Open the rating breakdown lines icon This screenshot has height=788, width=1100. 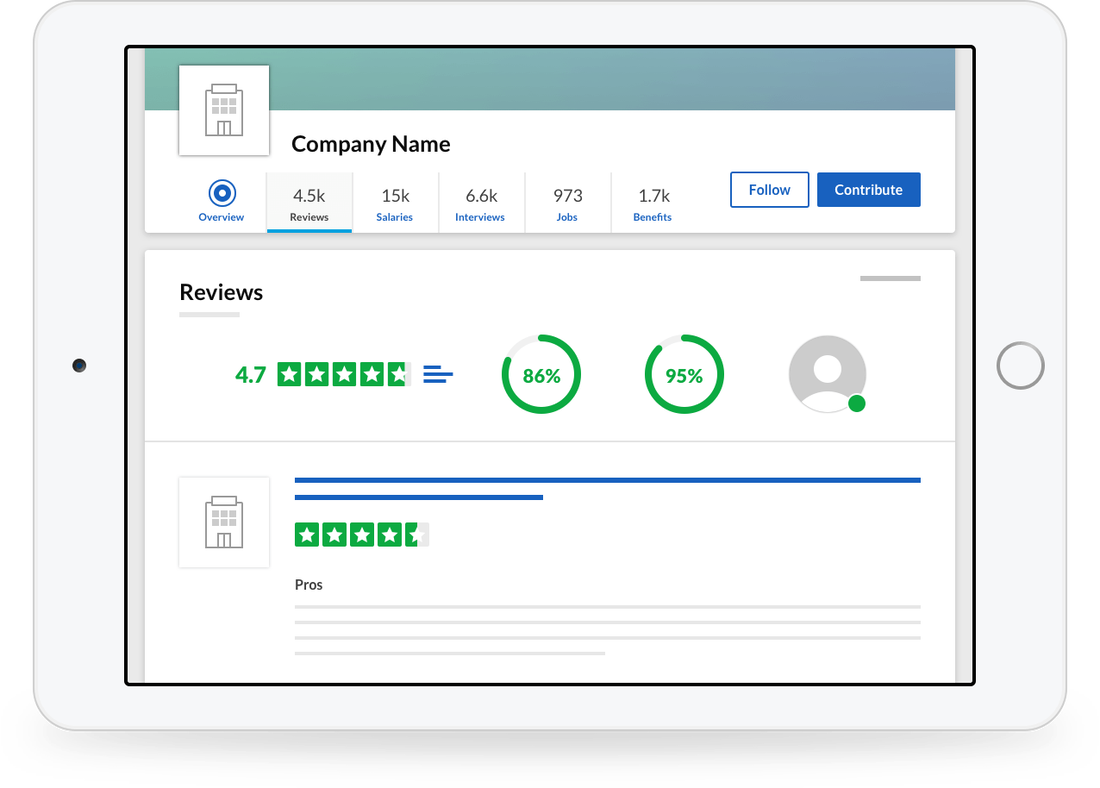coord(438,374)
